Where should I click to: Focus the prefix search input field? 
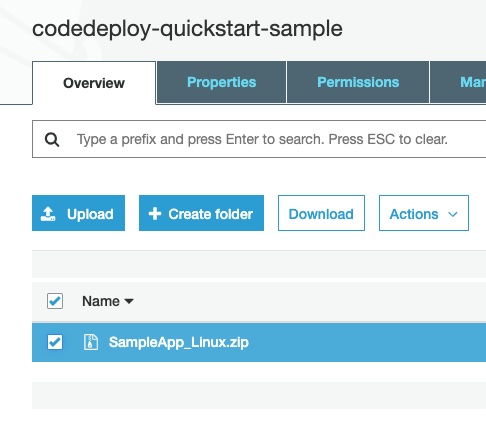pyautogui.click(x=259, y=139)
